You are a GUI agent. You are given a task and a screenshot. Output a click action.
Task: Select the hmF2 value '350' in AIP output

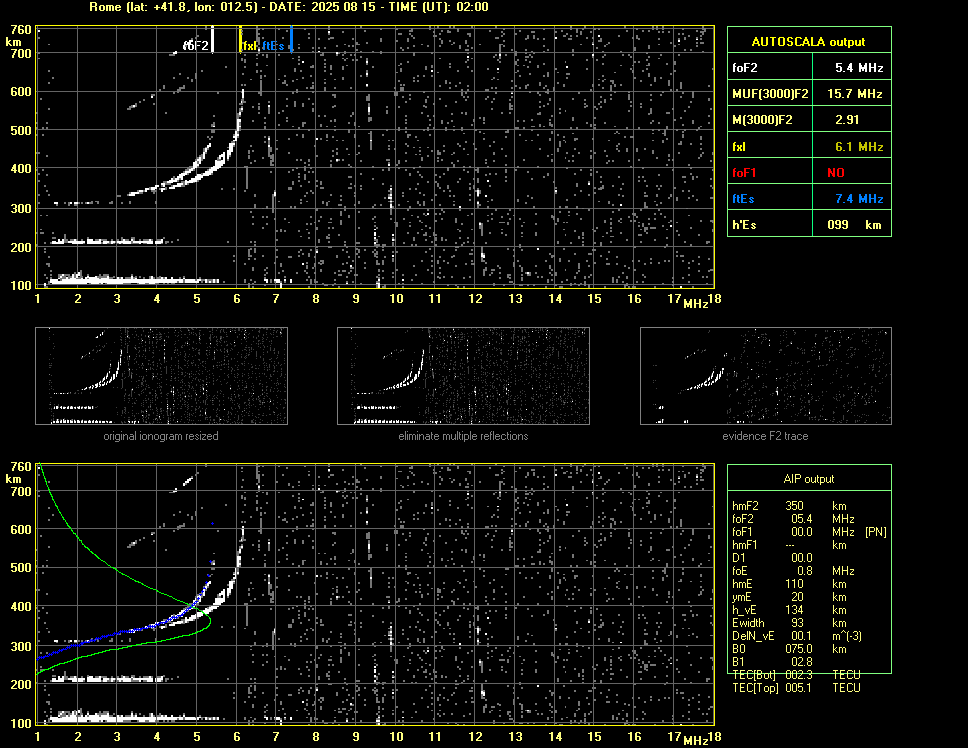[x=795, y=506]
